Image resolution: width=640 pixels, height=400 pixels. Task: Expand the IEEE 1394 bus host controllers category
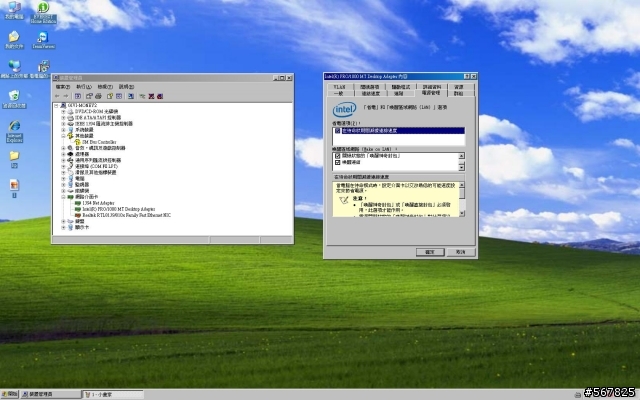point(63,124)
